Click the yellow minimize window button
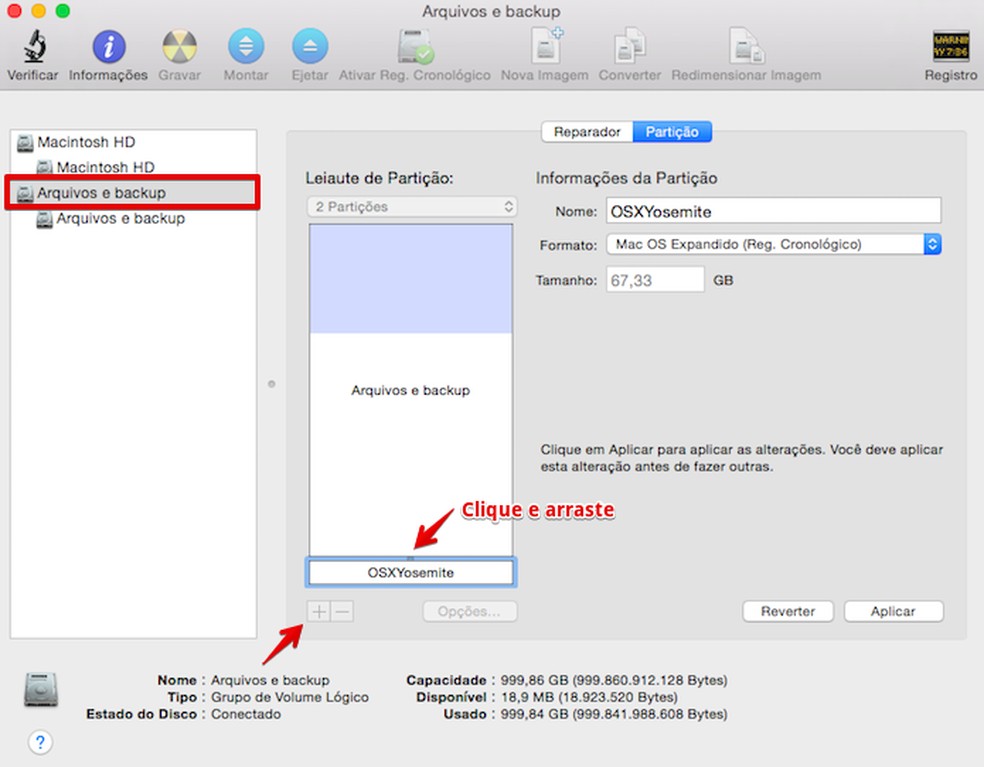 (x=38, y=11)
